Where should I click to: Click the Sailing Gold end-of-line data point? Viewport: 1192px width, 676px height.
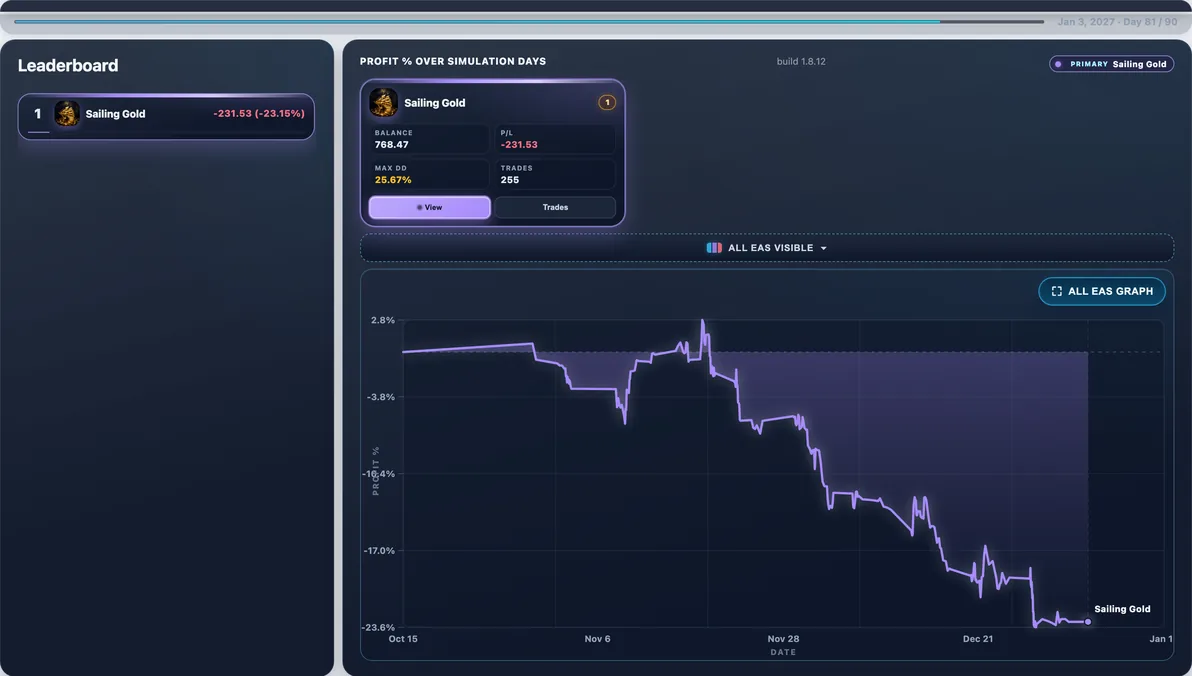[x=1088, y=622]
